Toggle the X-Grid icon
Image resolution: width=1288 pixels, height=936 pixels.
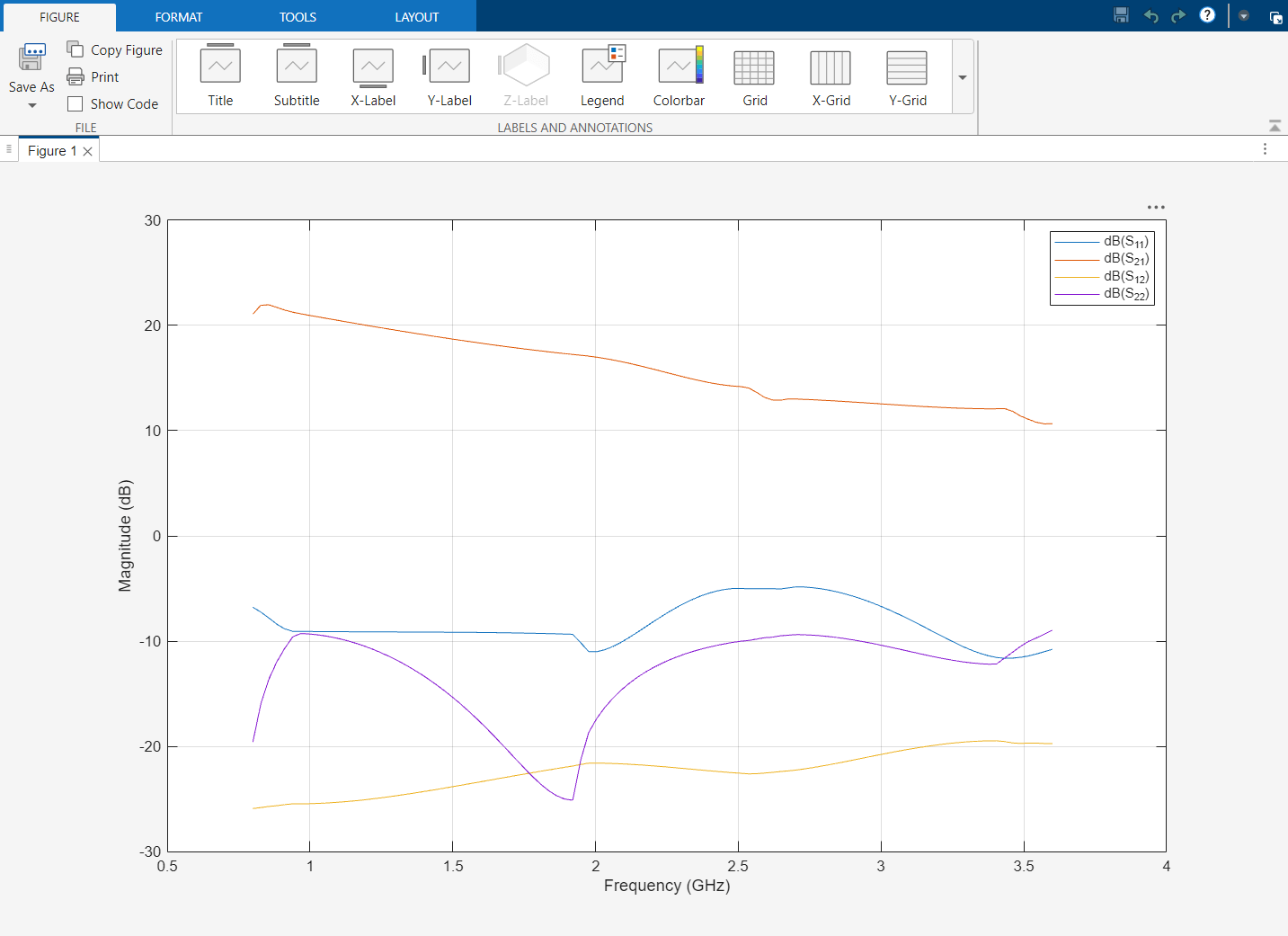[x=831, y=76]
